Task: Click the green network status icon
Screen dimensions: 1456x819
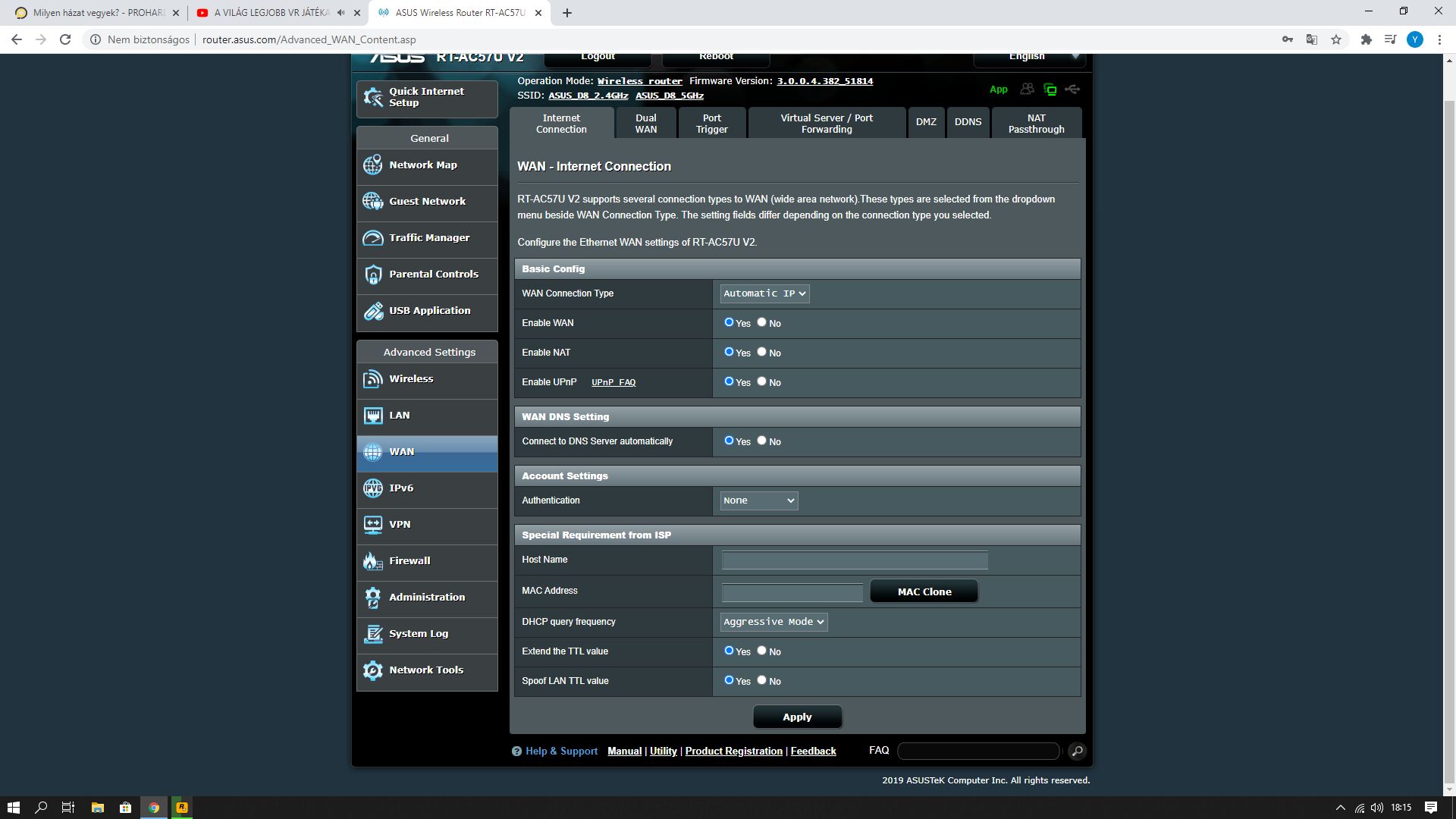Action: (1050, 89)
